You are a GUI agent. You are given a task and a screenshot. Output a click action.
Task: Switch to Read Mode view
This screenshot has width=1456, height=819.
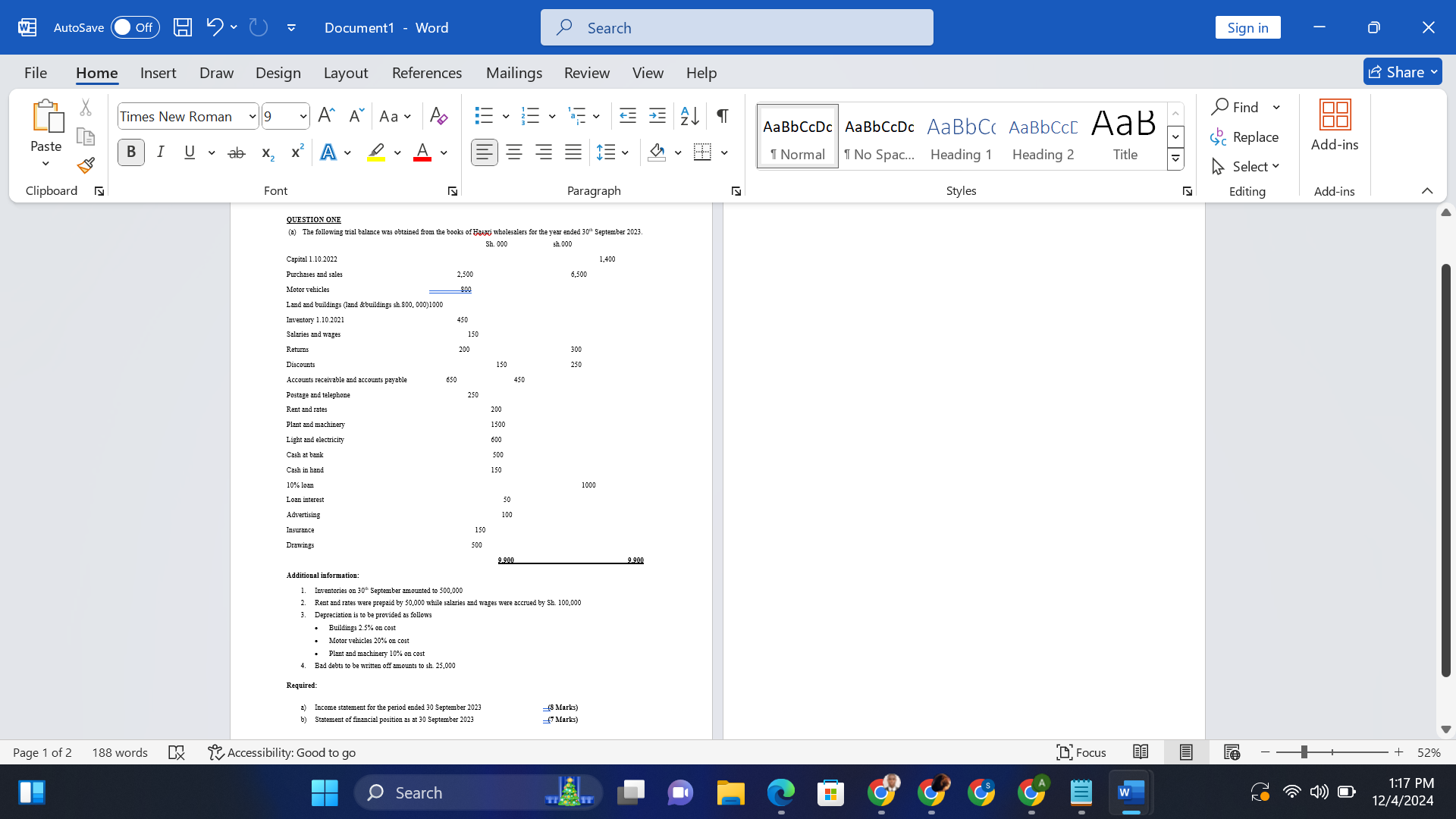click(1141, 752)
